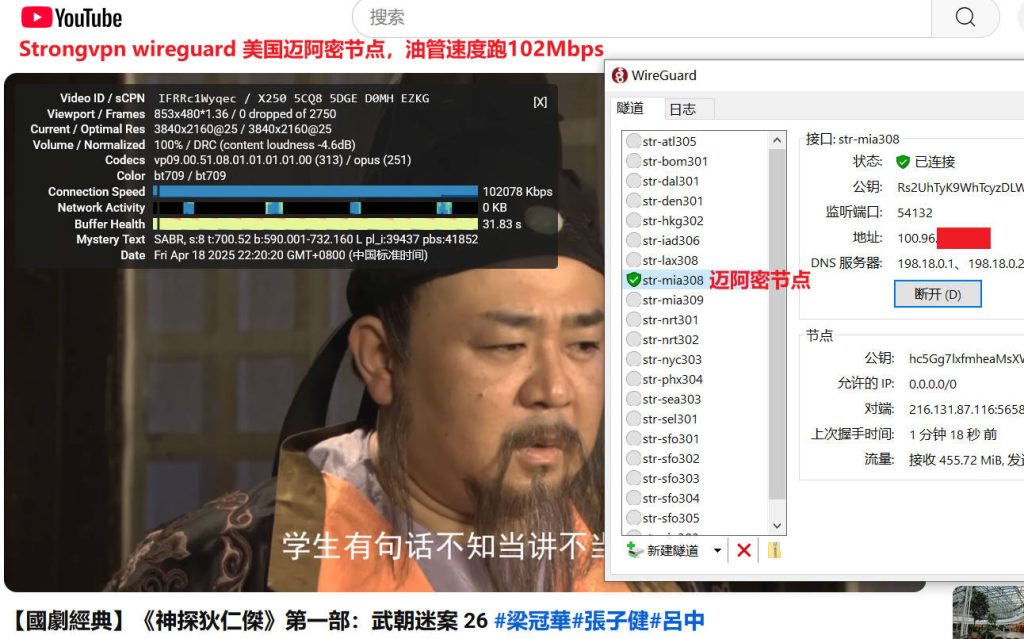The width and height of the screenshot is (1024, 639).
Task: Click the transfer value 接收 455.72 MiB
Action: coord(955,460)
